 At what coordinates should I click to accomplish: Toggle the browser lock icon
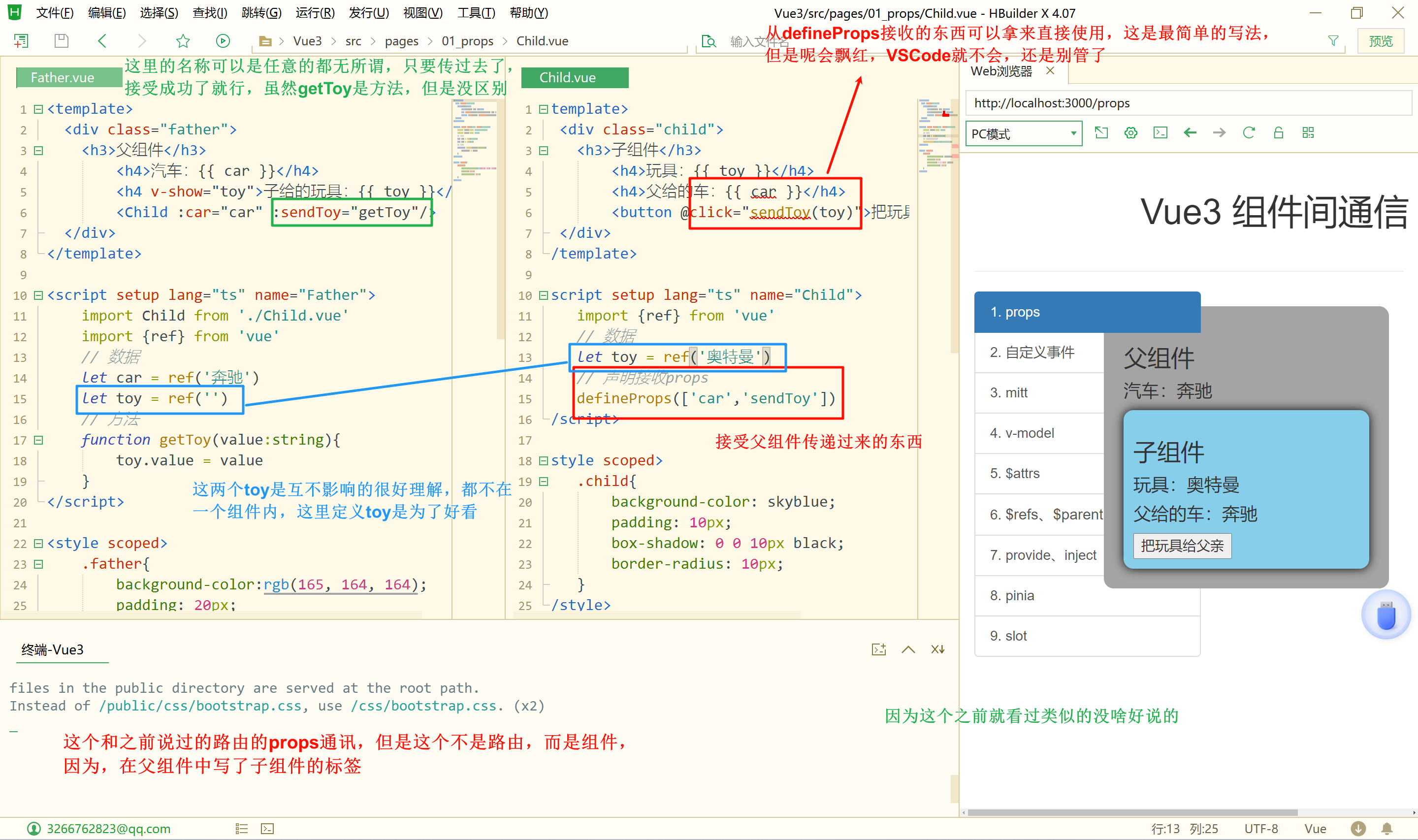click(1278, 133)
